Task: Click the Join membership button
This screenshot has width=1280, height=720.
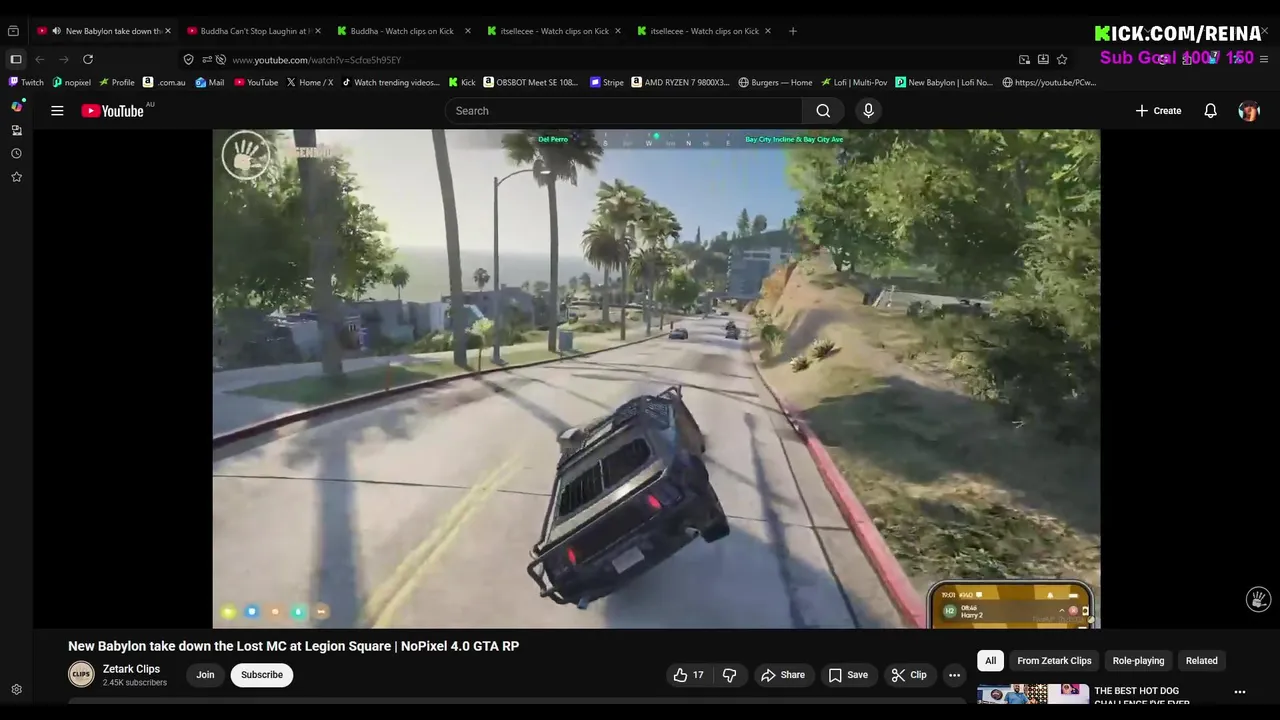Action: pyautogui.click(x=205, y=675)
